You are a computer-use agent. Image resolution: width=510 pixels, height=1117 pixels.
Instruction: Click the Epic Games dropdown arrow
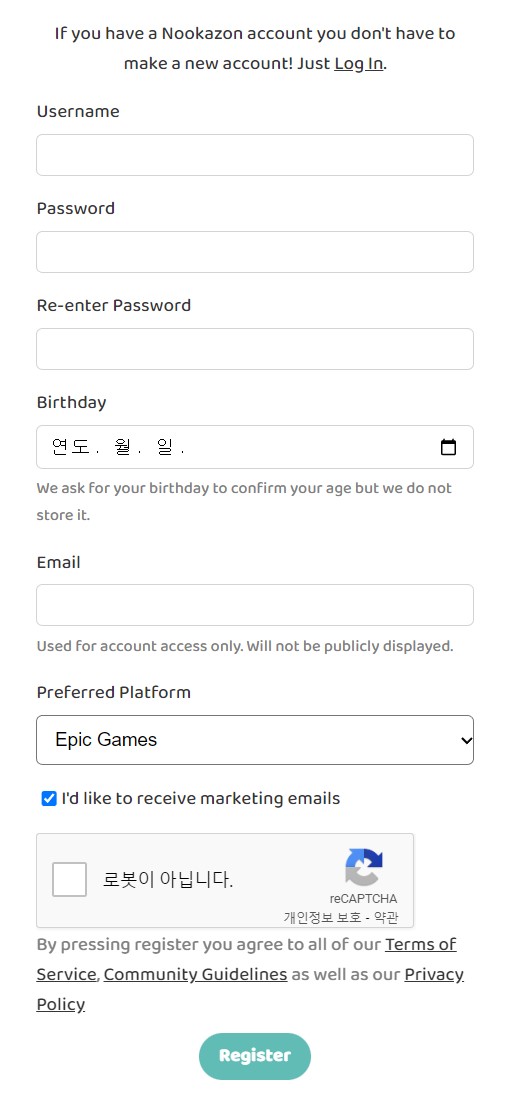coord(466,740)
